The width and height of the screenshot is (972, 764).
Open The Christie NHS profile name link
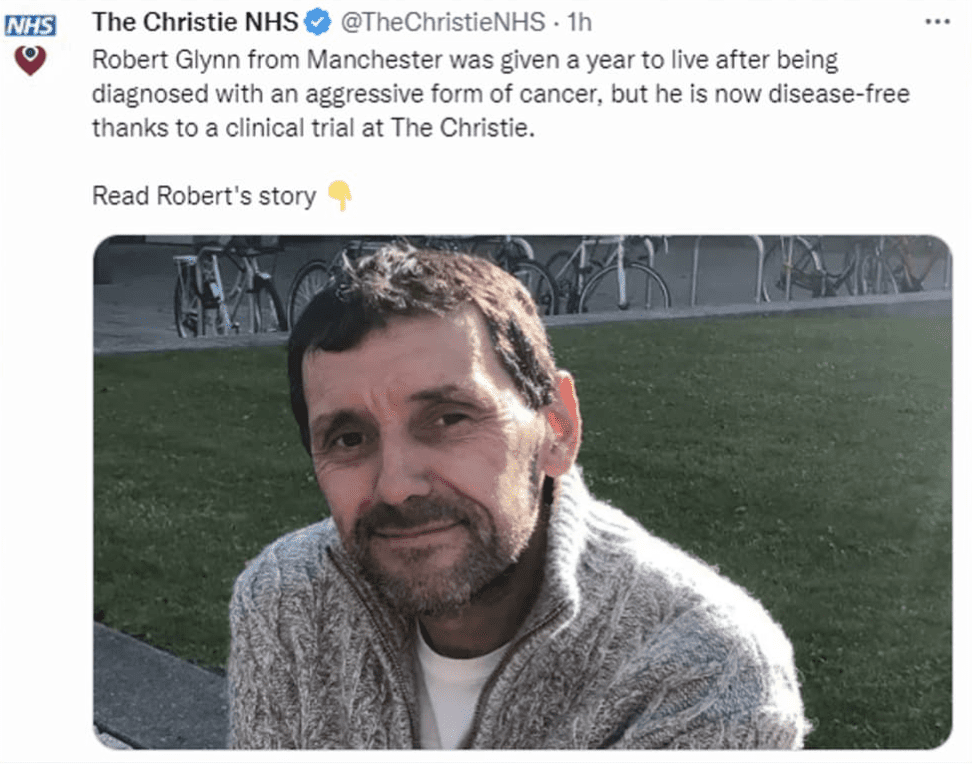click(195, 22)
